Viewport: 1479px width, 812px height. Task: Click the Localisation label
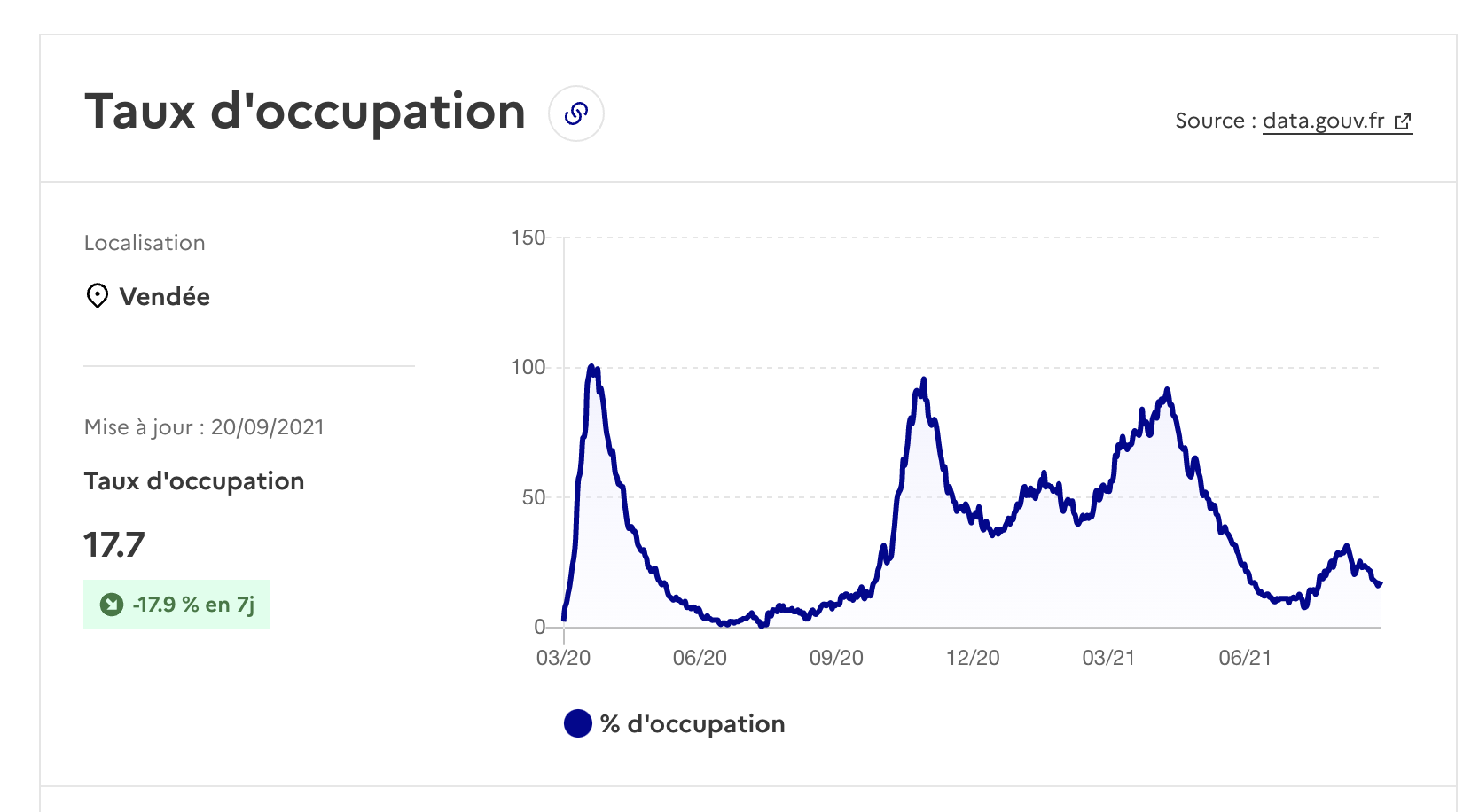(x=145, y=243)
